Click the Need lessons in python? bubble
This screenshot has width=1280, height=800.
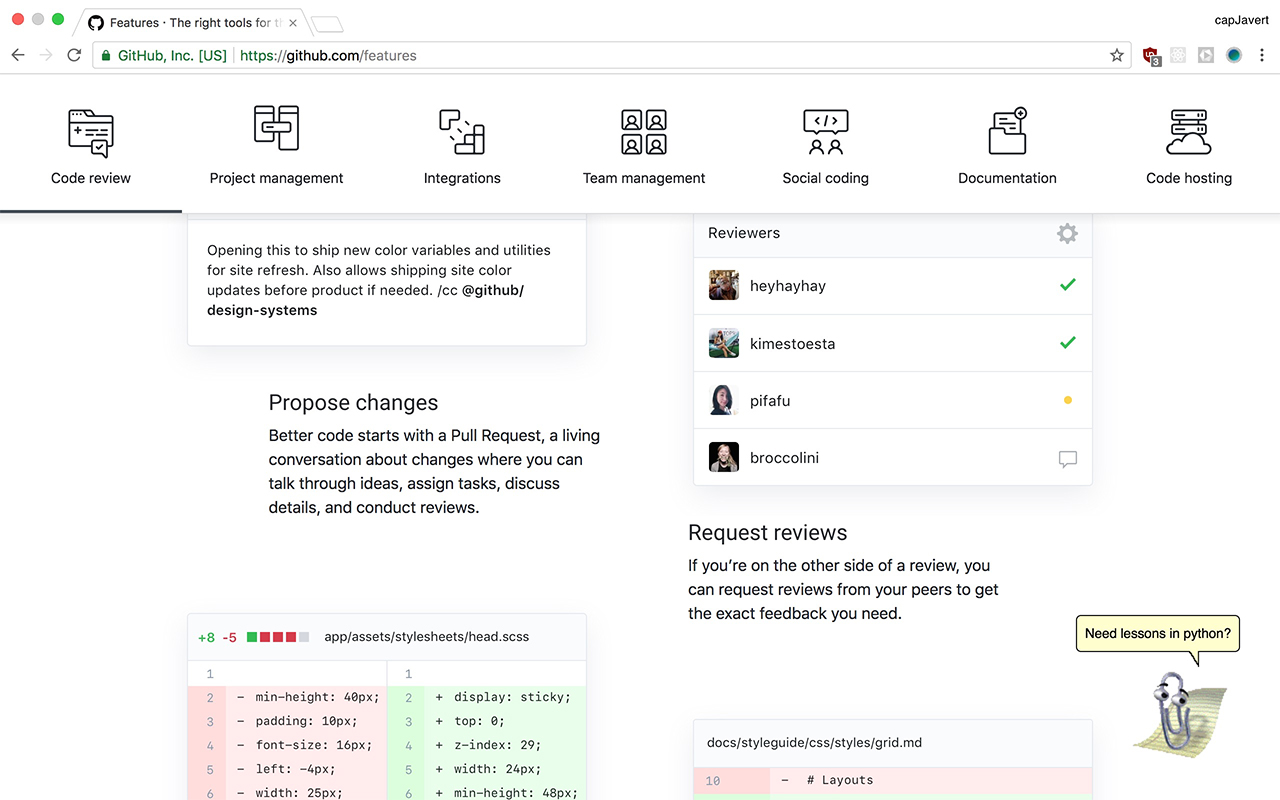(1158, 633)
